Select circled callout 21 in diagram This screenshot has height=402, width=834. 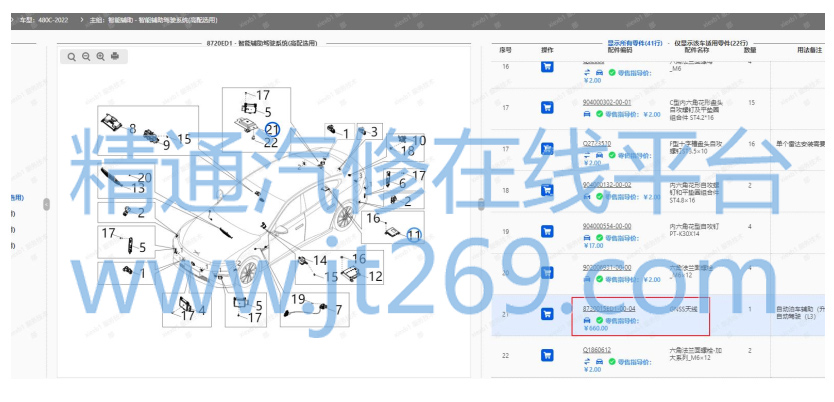(272, 129)
